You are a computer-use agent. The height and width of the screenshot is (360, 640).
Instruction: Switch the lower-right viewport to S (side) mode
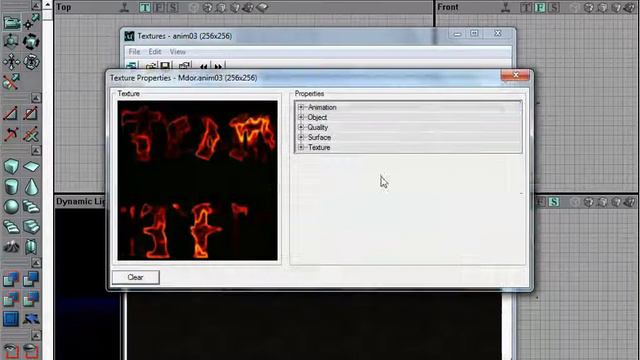pos(553,202)
